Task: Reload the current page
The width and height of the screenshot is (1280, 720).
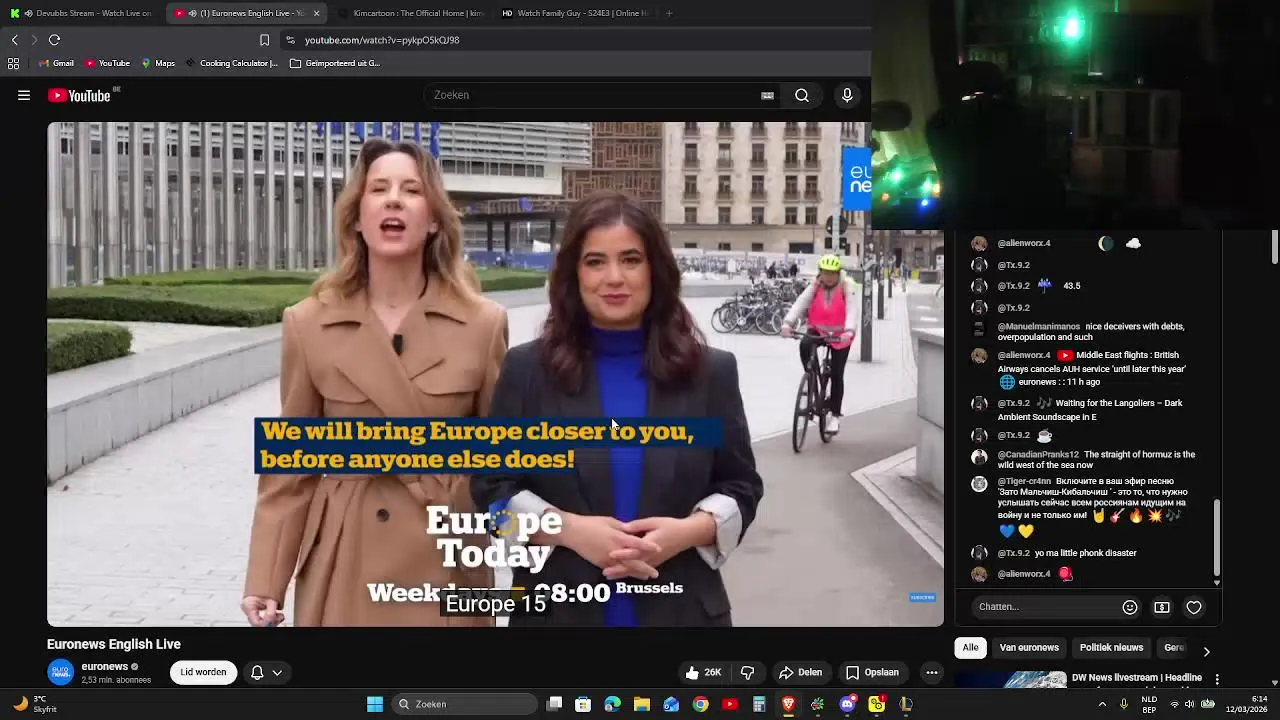Action: 54,40
